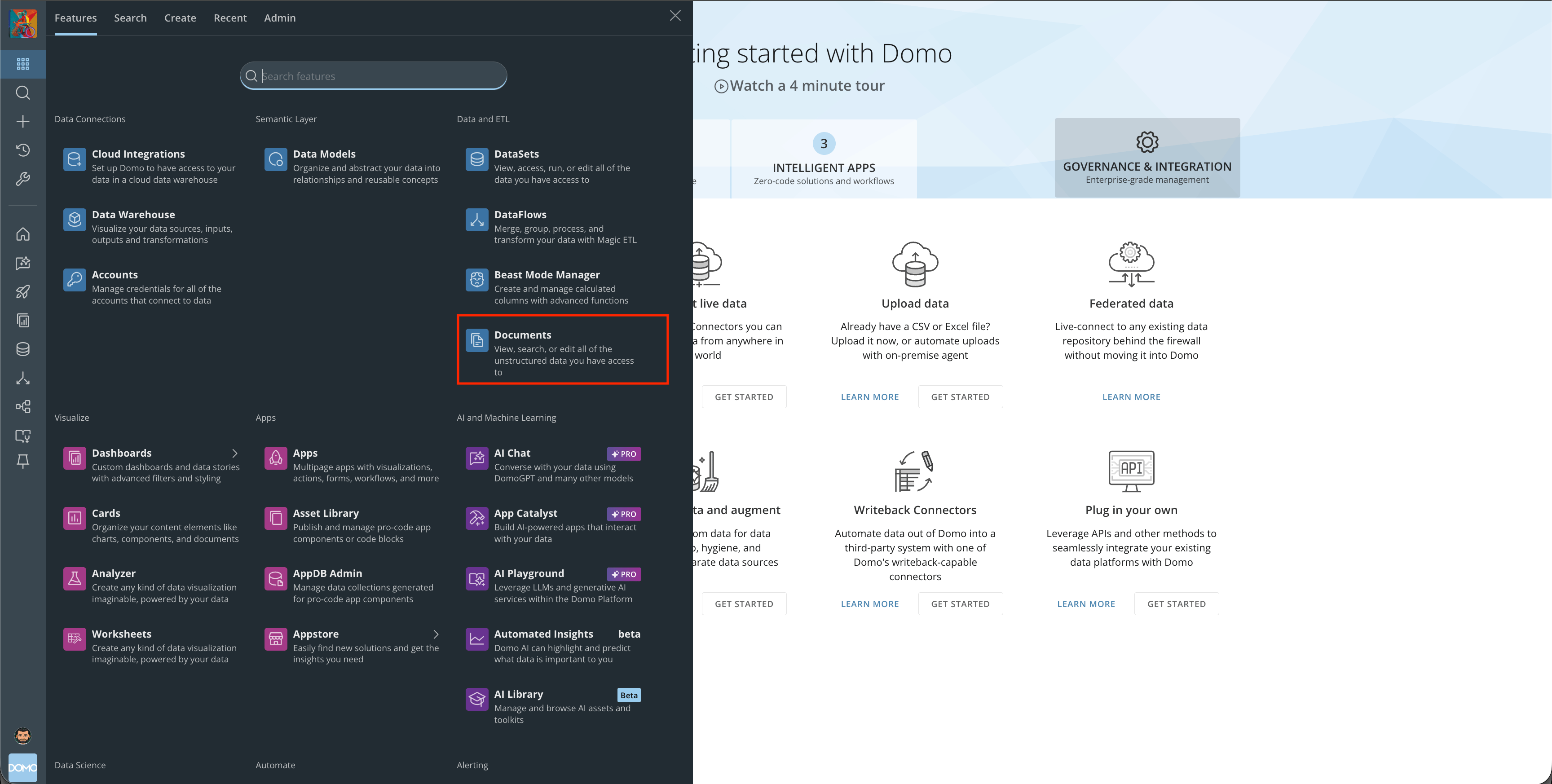
Task: Open the sidebar rocket Apps icon
Action: (x=23, y=292)
